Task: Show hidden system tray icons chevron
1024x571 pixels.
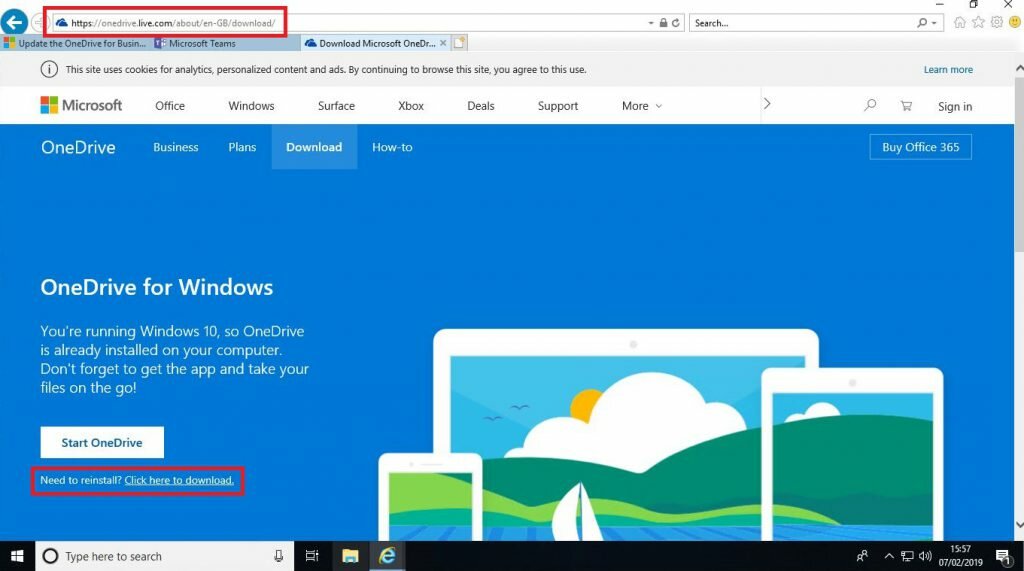Action: tap(889, 556)
